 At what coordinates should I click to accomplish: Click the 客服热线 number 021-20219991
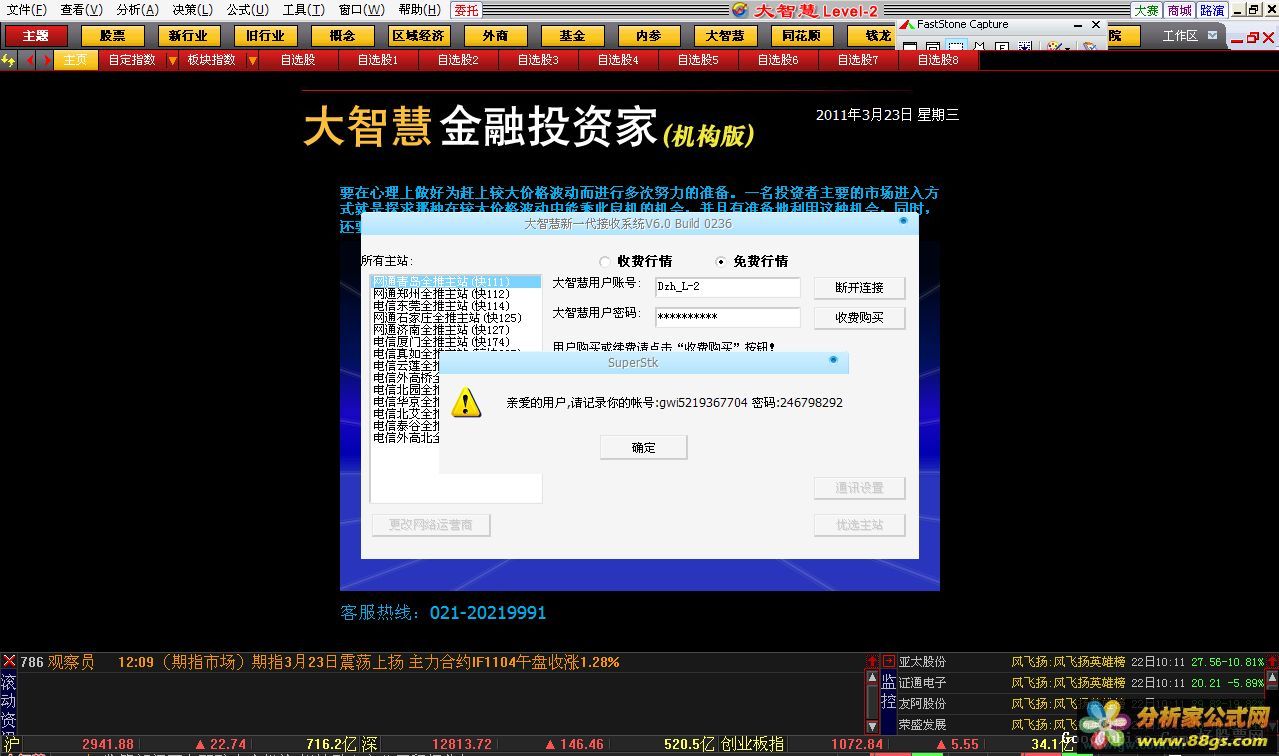[488, 612]
